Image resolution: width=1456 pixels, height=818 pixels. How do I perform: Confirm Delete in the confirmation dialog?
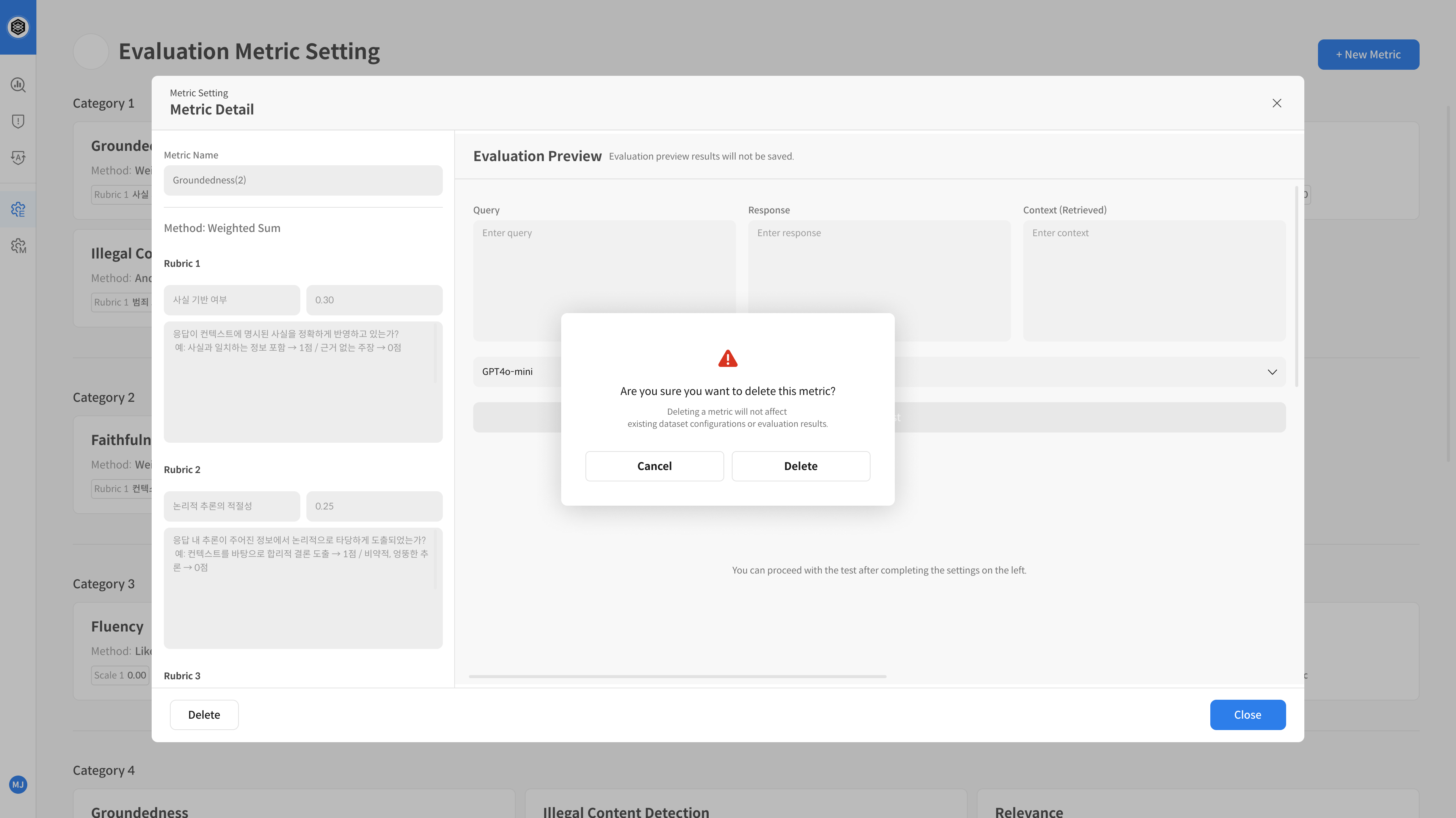click(x=801, y=466)
